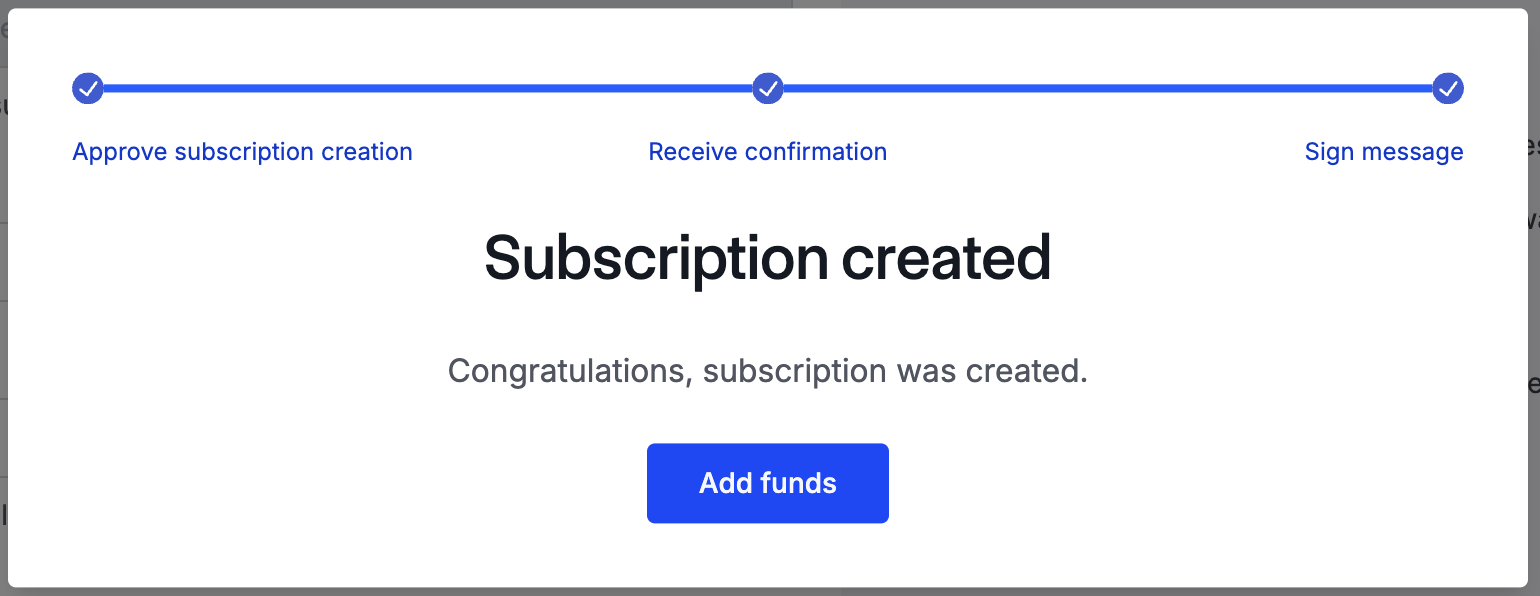Screen dimensions: 1540x596
Task: Click the Approve subscription creation checkmark icon
Action: click(88, 88)
